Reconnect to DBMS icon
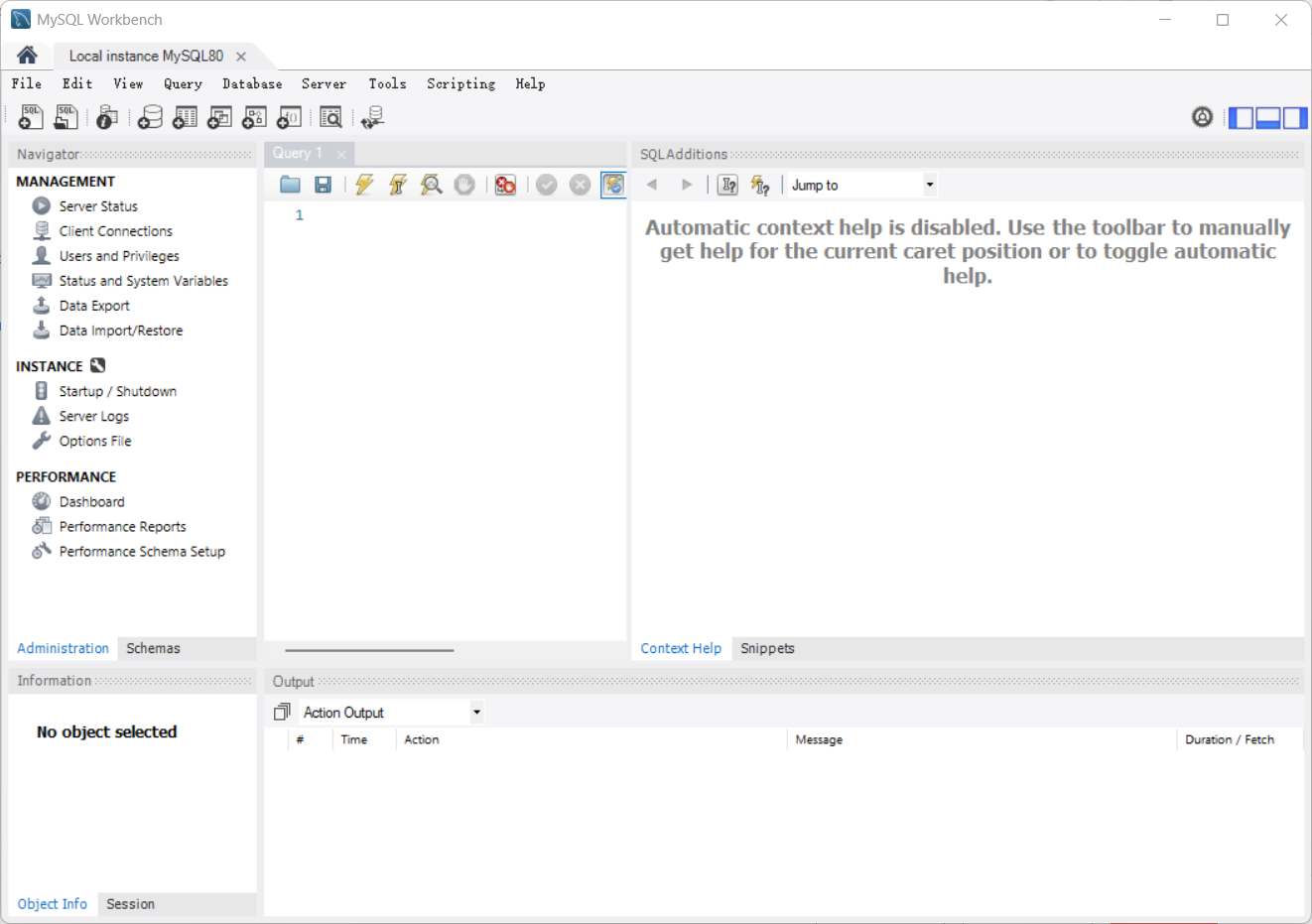 [x=373, y=117]
